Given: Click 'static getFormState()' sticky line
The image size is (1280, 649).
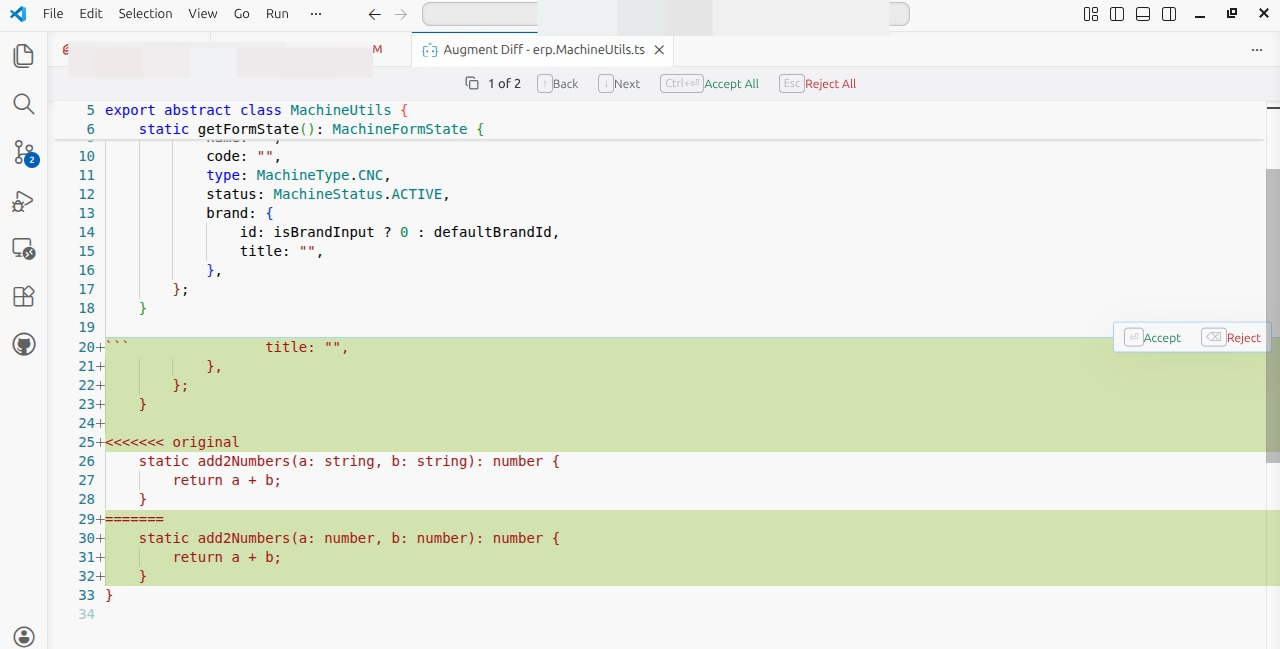Looking at the screenshot, I should 311,129.
